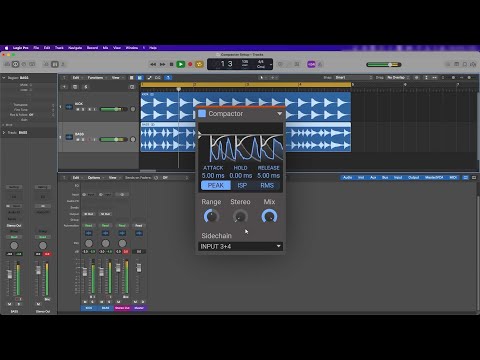The image size is (480, 360).
Task: Open the Drag No Overlap dropdown
Action: click(x=398, y=78)
